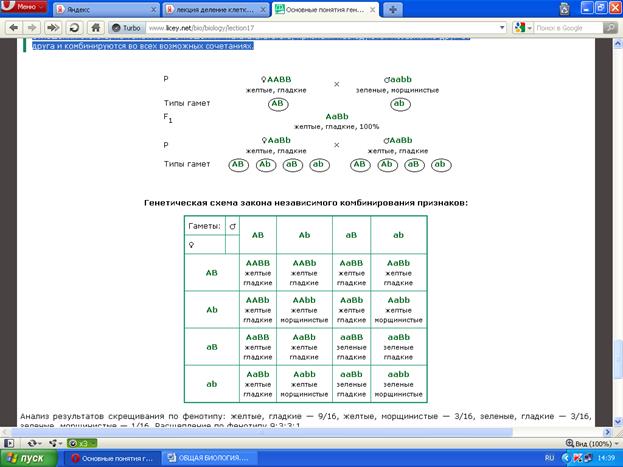Click the vertical scrollbar up arrow
The width and height of the screenshot is (623, 467).
click(618, 43)
